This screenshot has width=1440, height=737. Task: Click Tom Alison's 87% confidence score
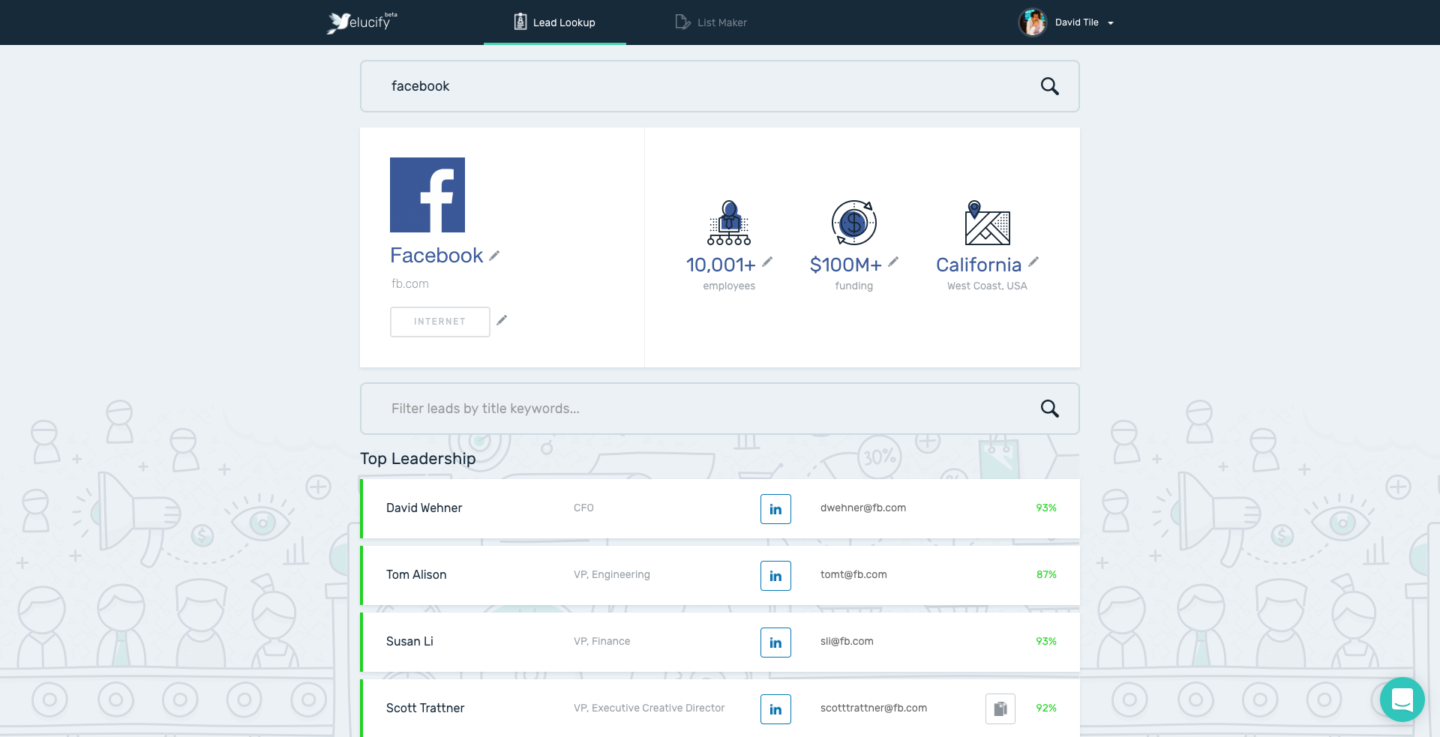(x=1046, y=575)
